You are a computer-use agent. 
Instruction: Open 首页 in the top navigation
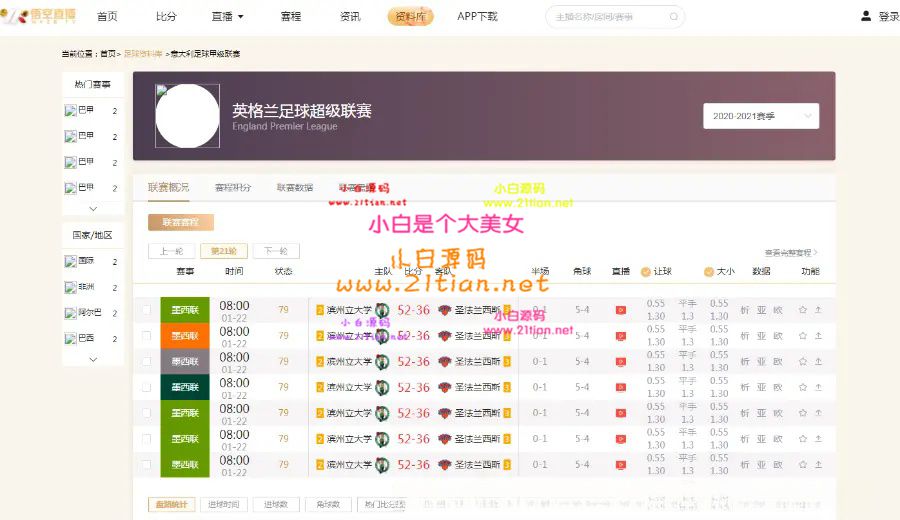pos(107,17)
